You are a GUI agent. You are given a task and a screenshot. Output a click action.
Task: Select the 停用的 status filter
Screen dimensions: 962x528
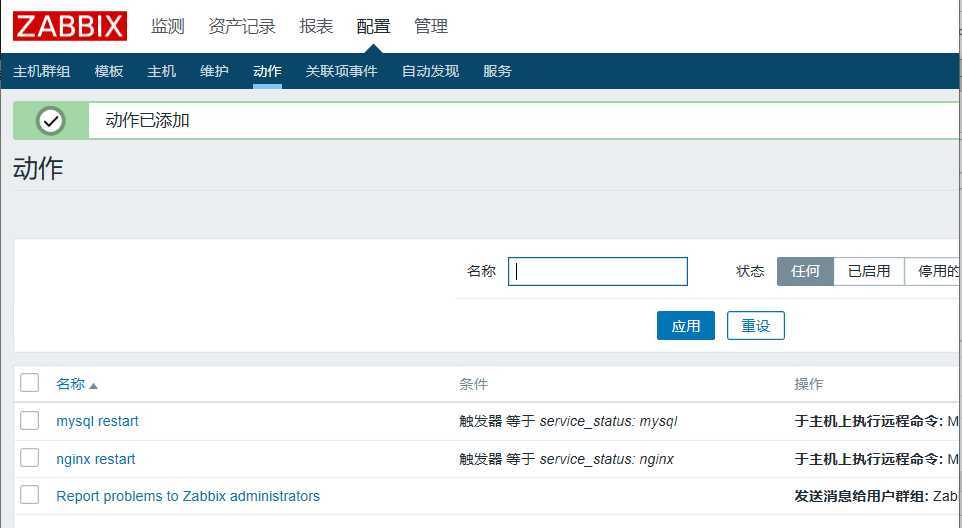933,271
